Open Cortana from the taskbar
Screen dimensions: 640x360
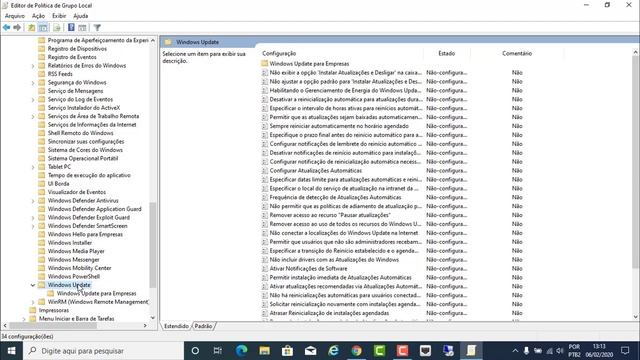[x=195, y=351]
